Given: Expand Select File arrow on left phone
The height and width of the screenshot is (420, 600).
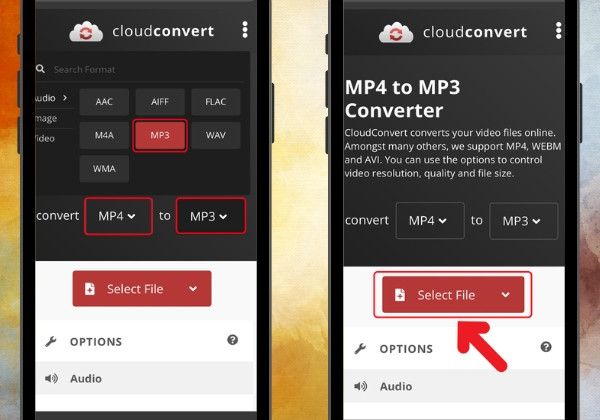Looking at the screenshot, I should tap(193, 289).
